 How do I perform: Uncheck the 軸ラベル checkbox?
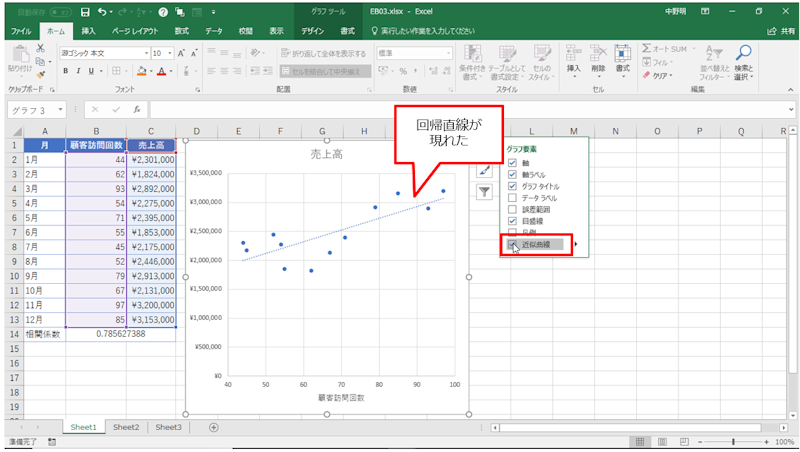coord(513,173)
